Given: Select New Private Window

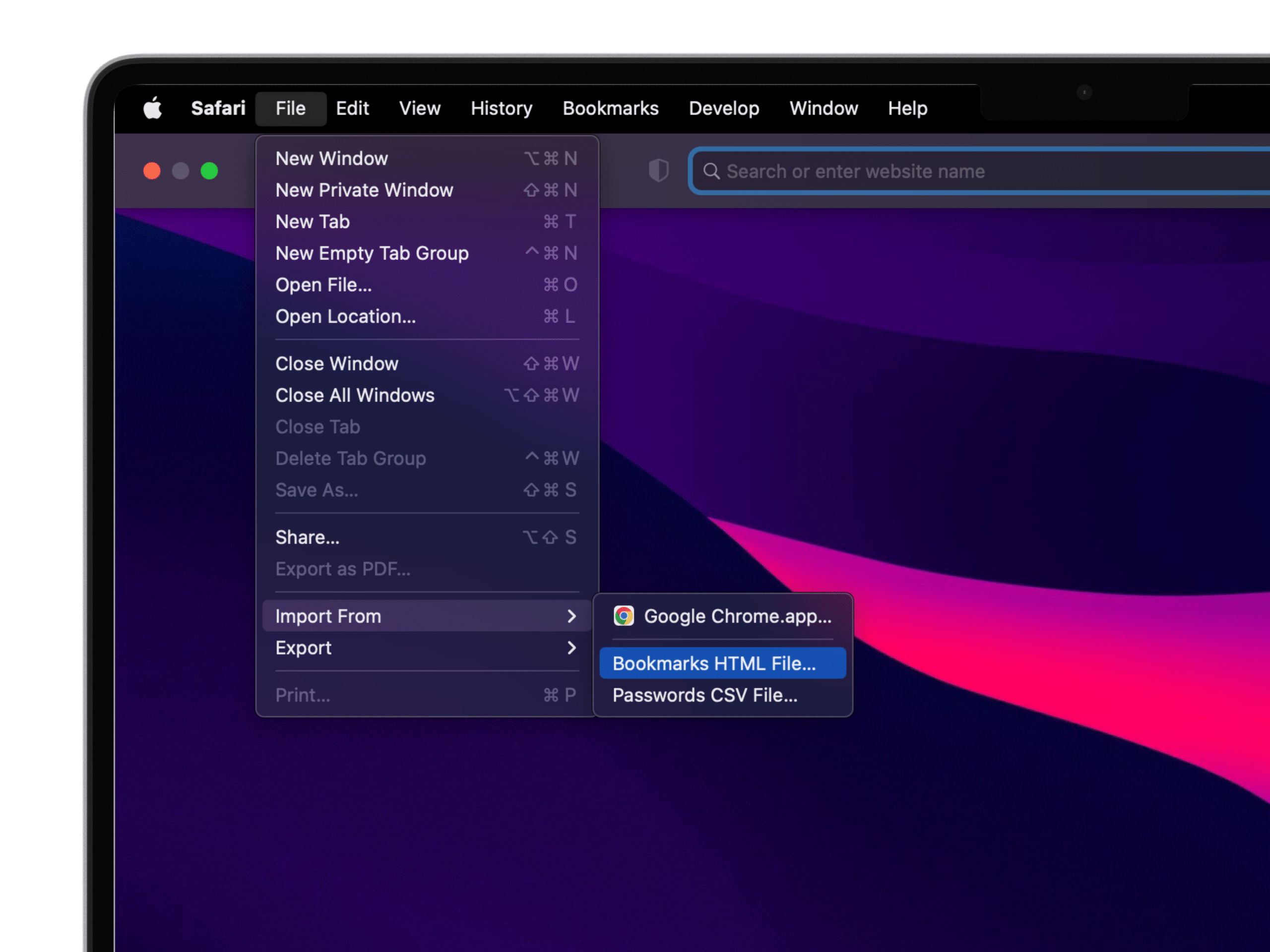Looking at the screenshot, I should pos(365,190).
